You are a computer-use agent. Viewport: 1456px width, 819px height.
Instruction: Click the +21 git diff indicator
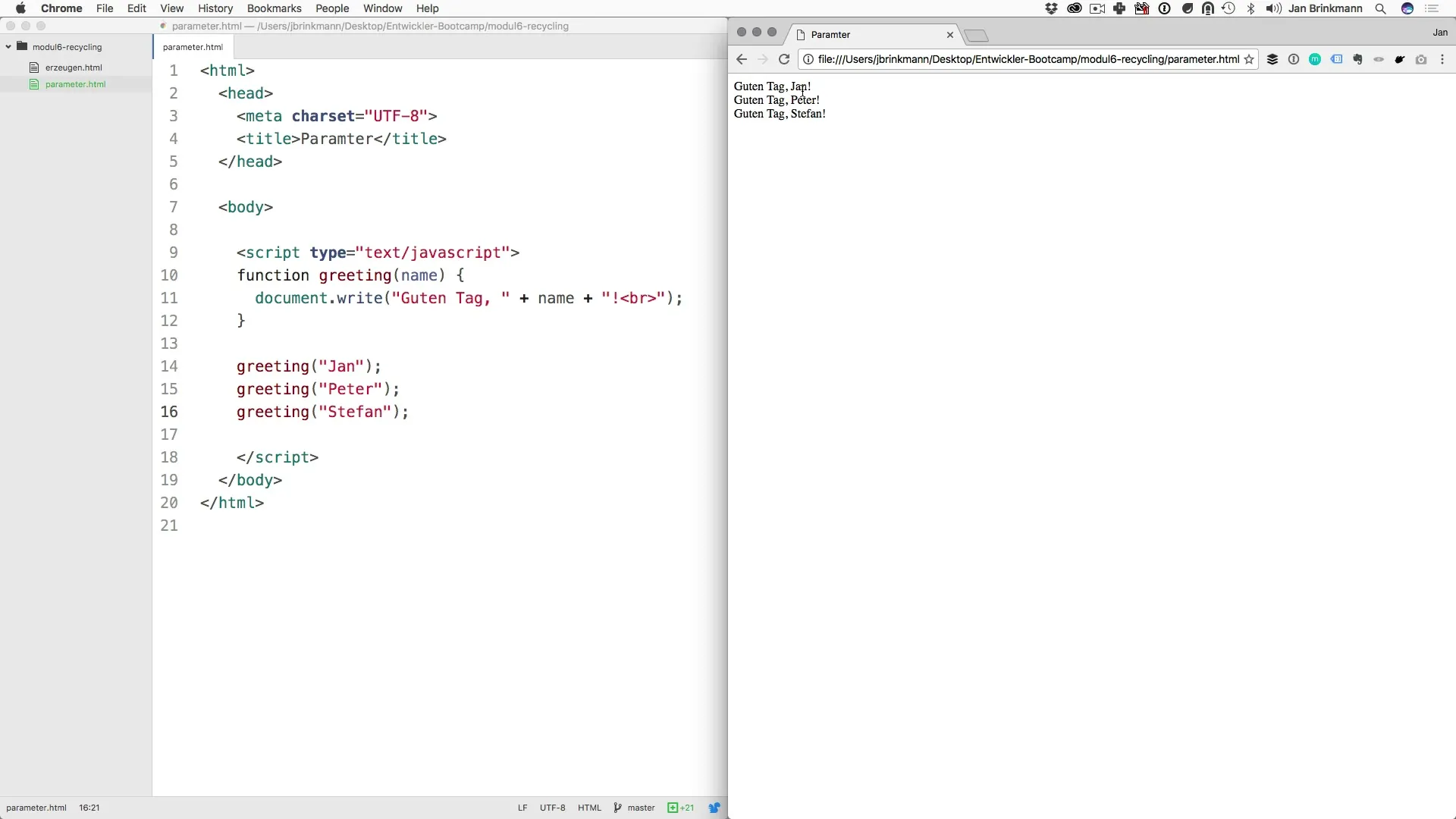point(681,808)
